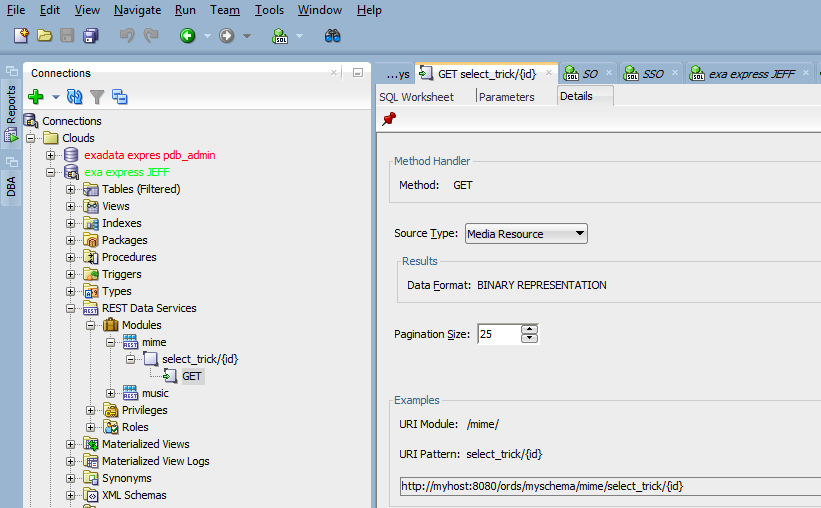Open the SQL Worksheet connection dropdown arrow

[299, 36]
